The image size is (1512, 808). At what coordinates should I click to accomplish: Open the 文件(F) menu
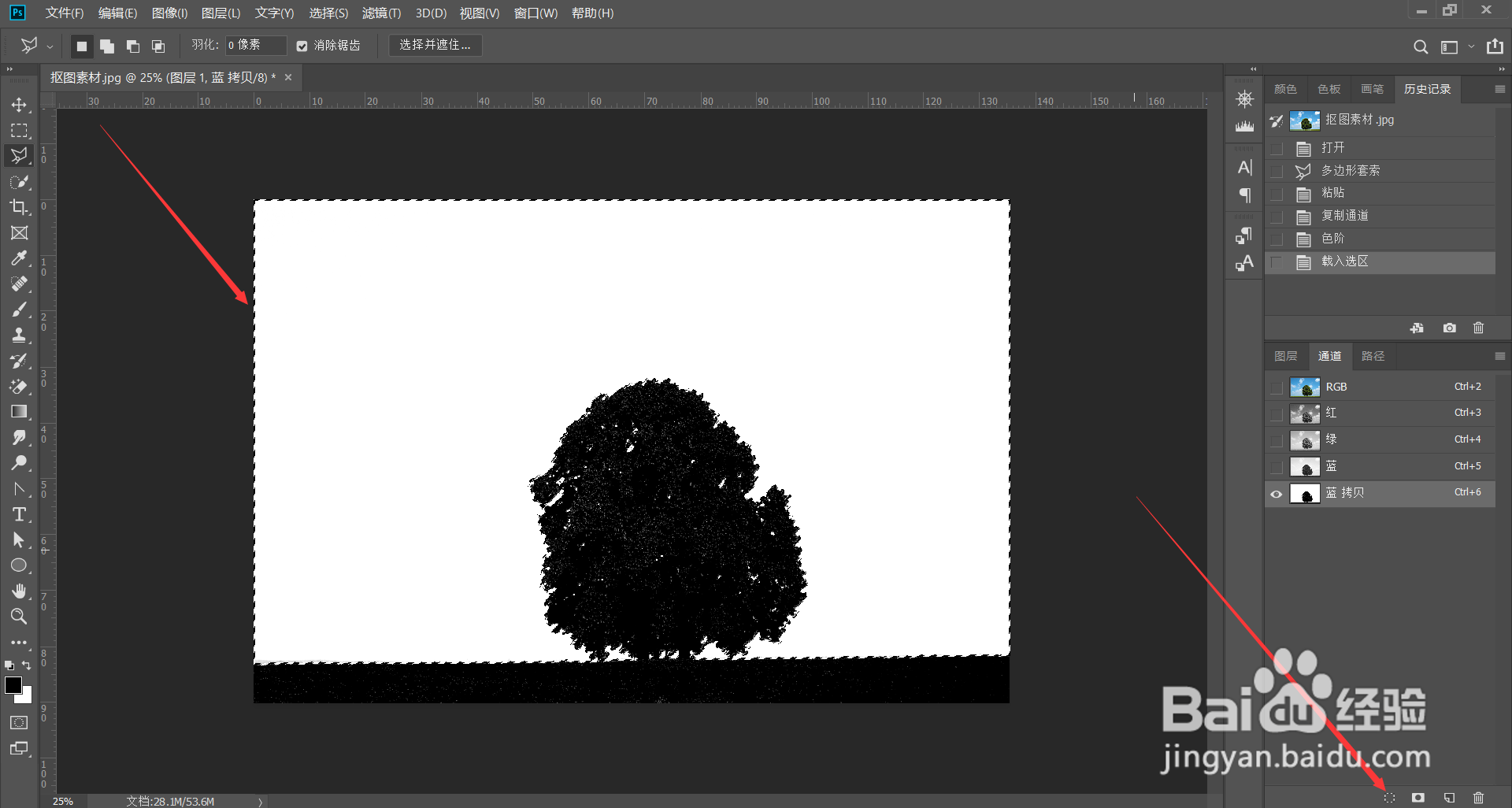(x=65, y=13)
